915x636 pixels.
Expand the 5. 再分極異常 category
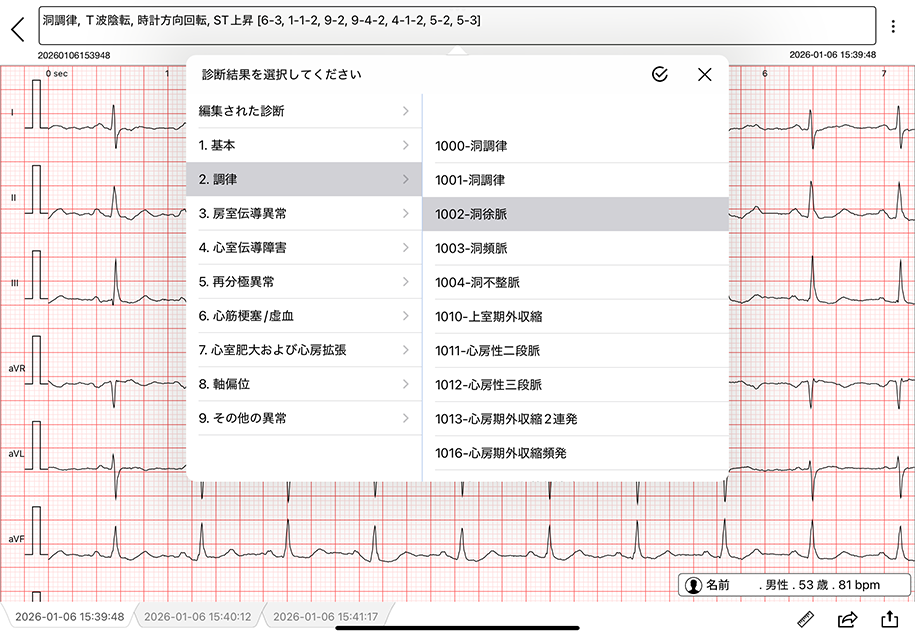[x=303, y=282]
